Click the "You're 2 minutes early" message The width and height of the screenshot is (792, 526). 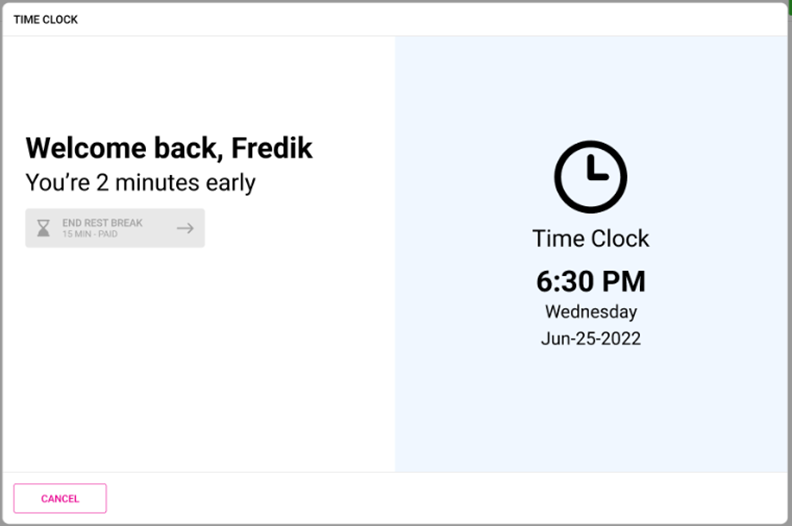click(140, 183)
